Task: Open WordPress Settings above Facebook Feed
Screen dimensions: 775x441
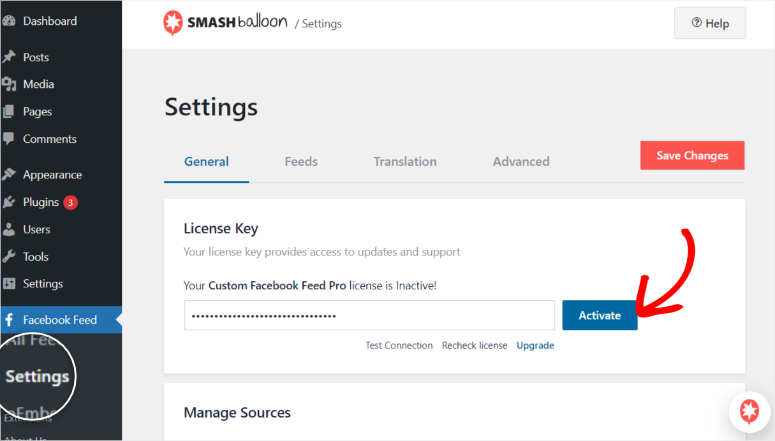Action: [43, 284]
